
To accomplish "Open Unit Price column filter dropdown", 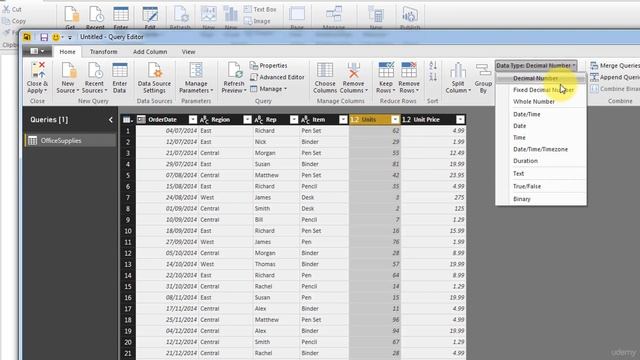I will tap(460, 119).
